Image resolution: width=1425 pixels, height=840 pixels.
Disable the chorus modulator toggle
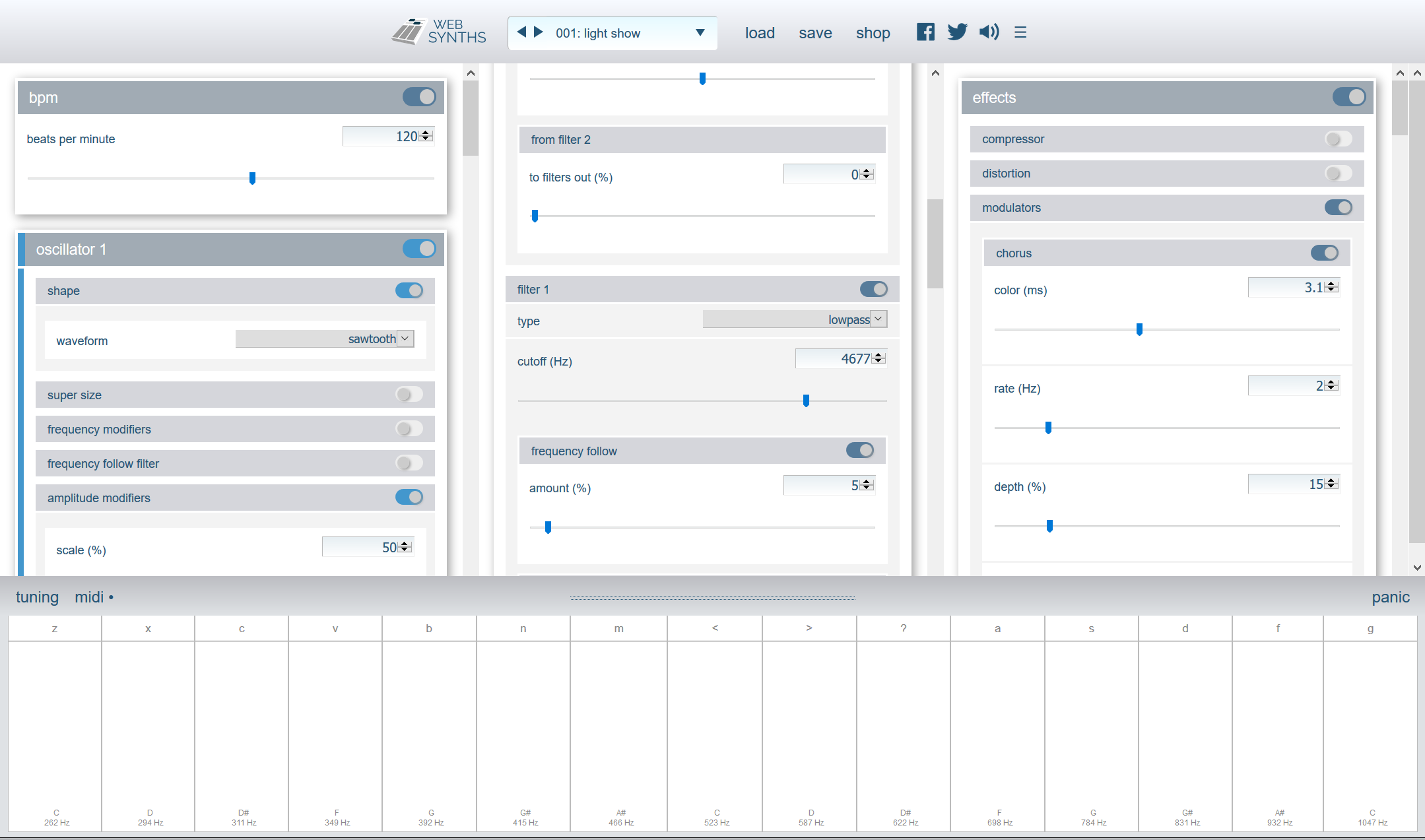pyautogui.click(x=1324, y=253)
